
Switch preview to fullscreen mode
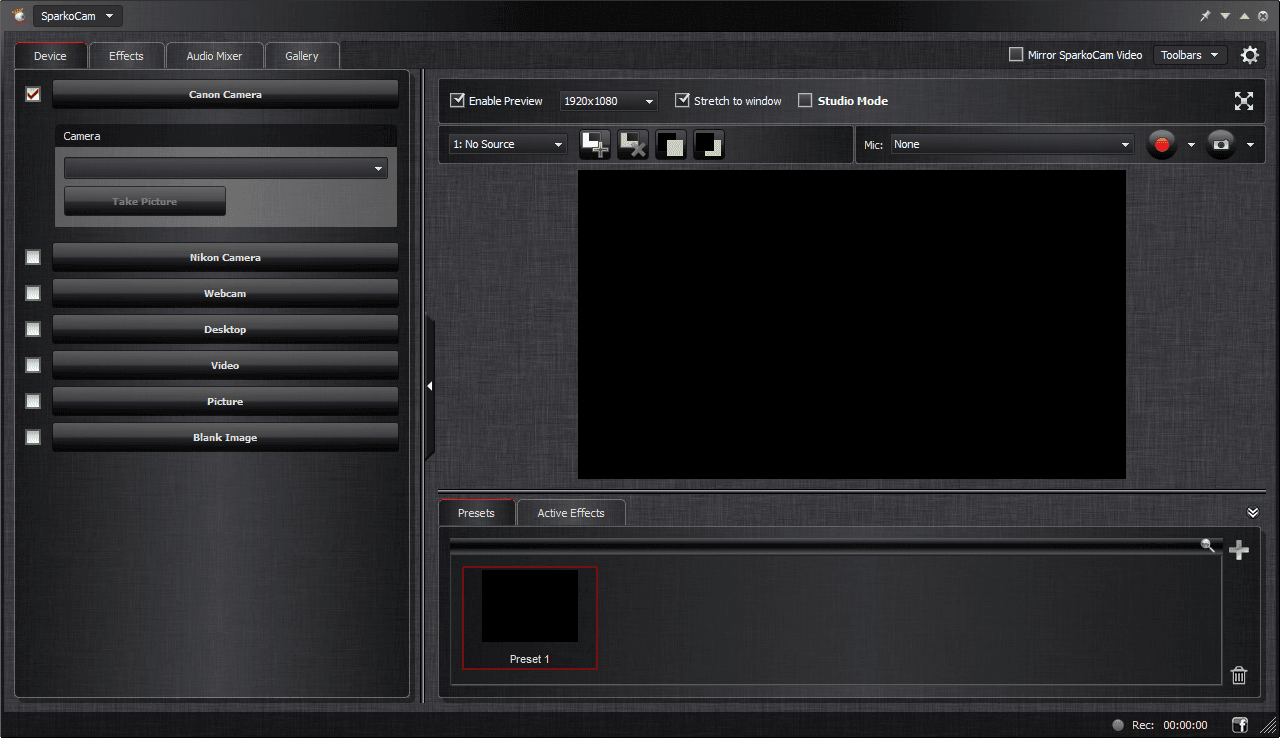click(1244, 100)
